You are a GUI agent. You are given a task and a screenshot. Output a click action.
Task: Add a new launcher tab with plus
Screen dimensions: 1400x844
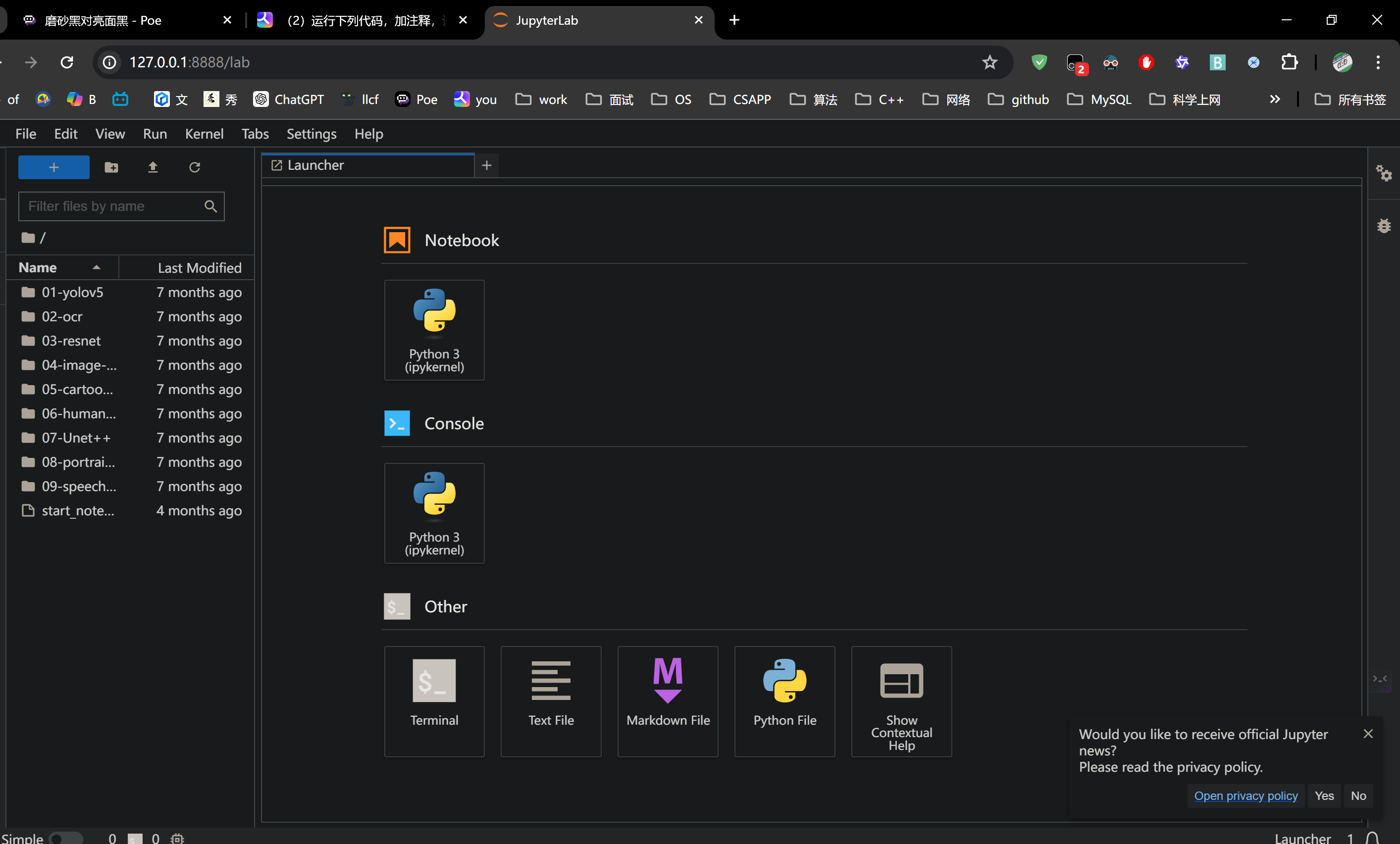[486, 165]
